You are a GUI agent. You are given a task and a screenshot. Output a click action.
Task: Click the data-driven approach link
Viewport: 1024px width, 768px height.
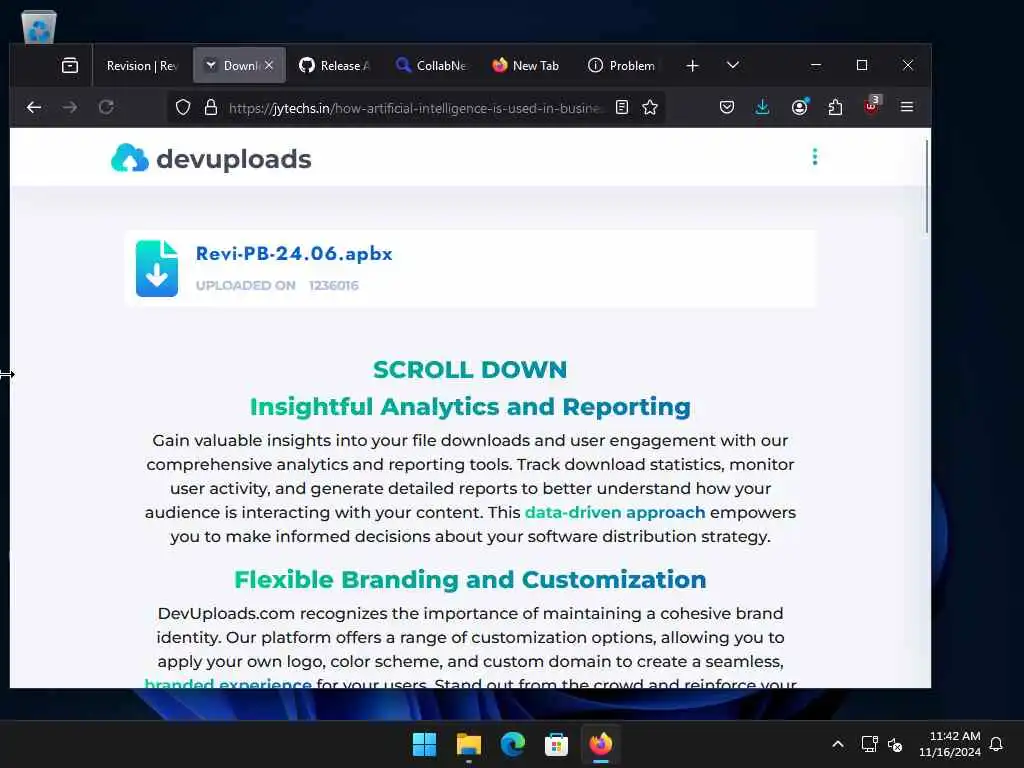pyautogui.click(x=615, y=513)
